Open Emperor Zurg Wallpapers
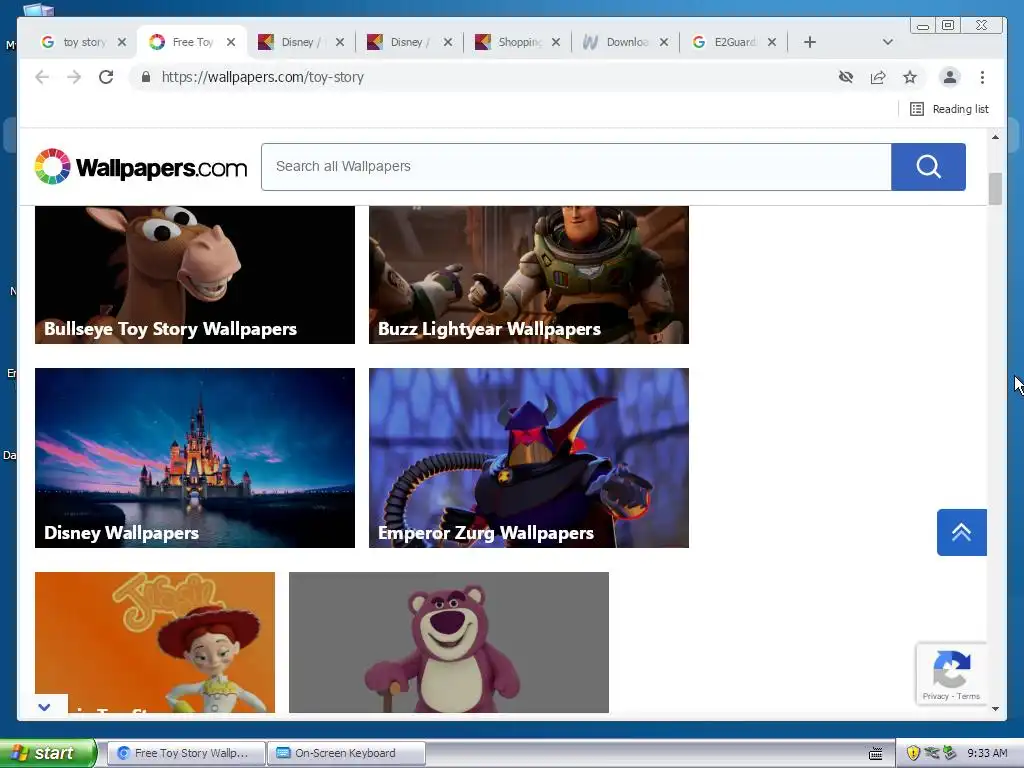The width and height of the screenshot is (1024, 768). tap(528, 458)
